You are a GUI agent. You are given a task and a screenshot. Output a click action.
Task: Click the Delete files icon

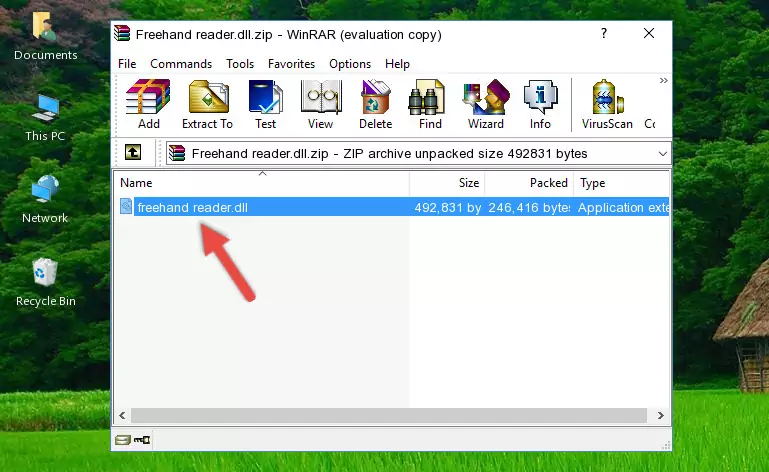pyautogui.click(x=376, y=104)
